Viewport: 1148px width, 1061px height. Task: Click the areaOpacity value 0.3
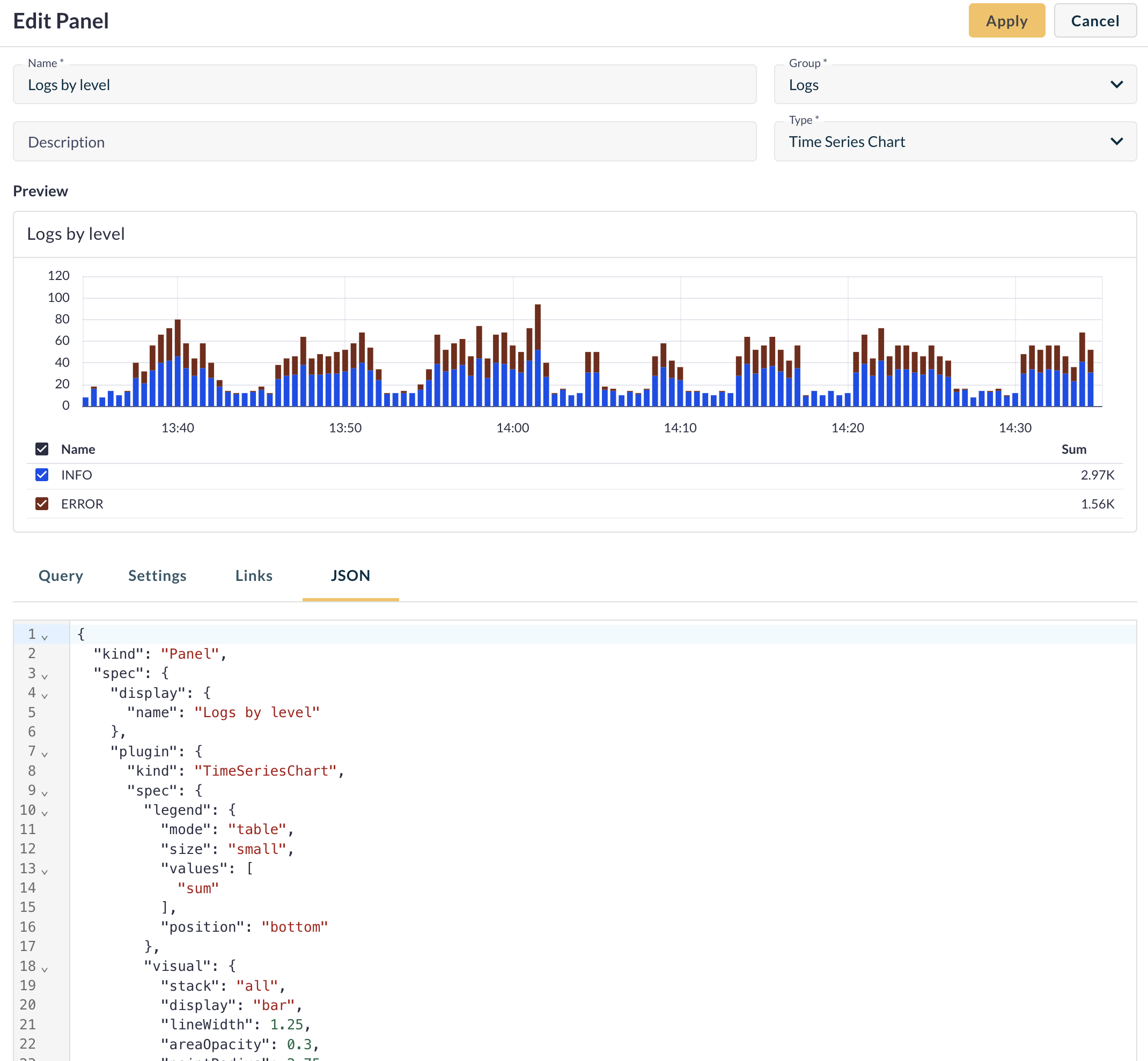click(299, 1044)
